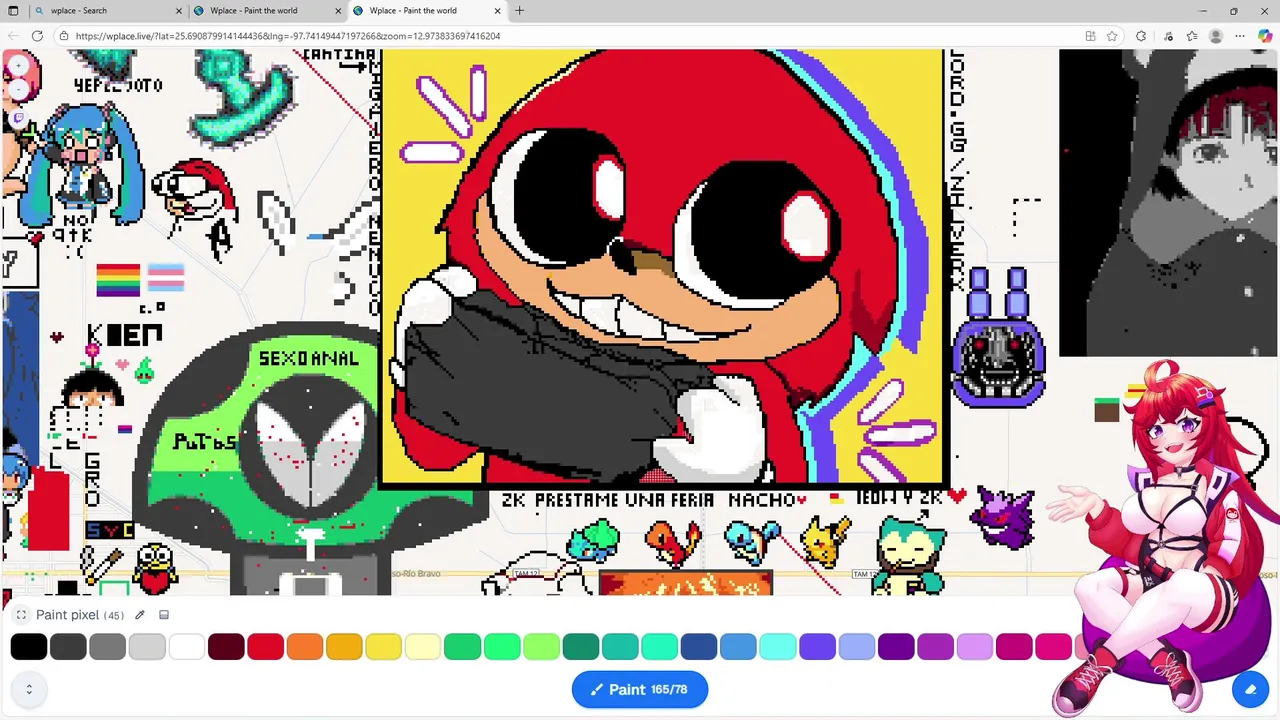Screen dimensions: 1280x720
Task: Expand the color palette with the up-down chevron
Action: 29,689
